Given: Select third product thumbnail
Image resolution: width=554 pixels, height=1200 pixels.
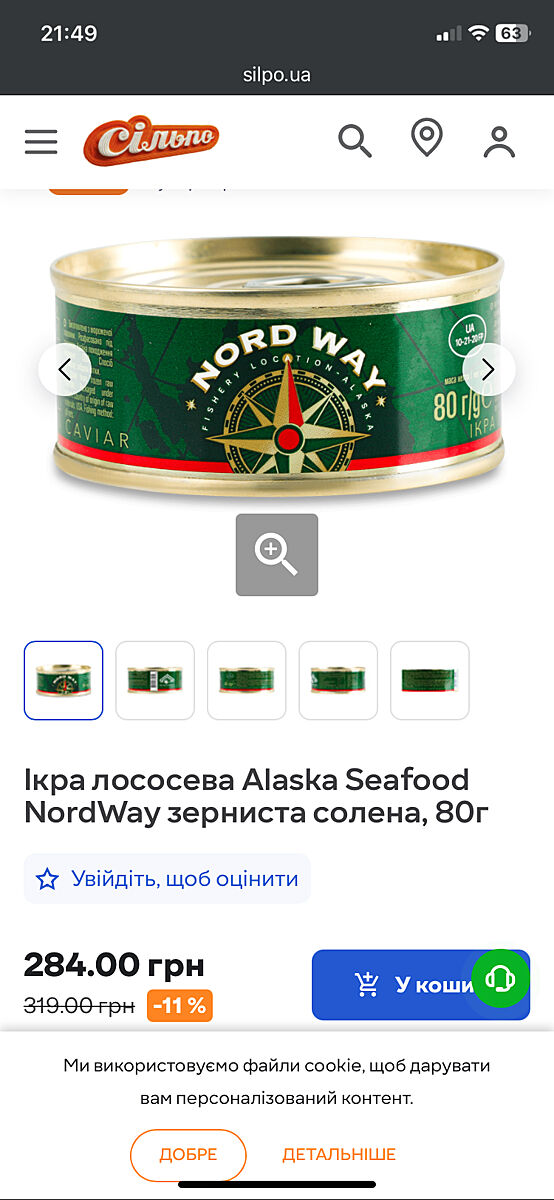Looking at the screenshot, I should (x=247, y=680).
